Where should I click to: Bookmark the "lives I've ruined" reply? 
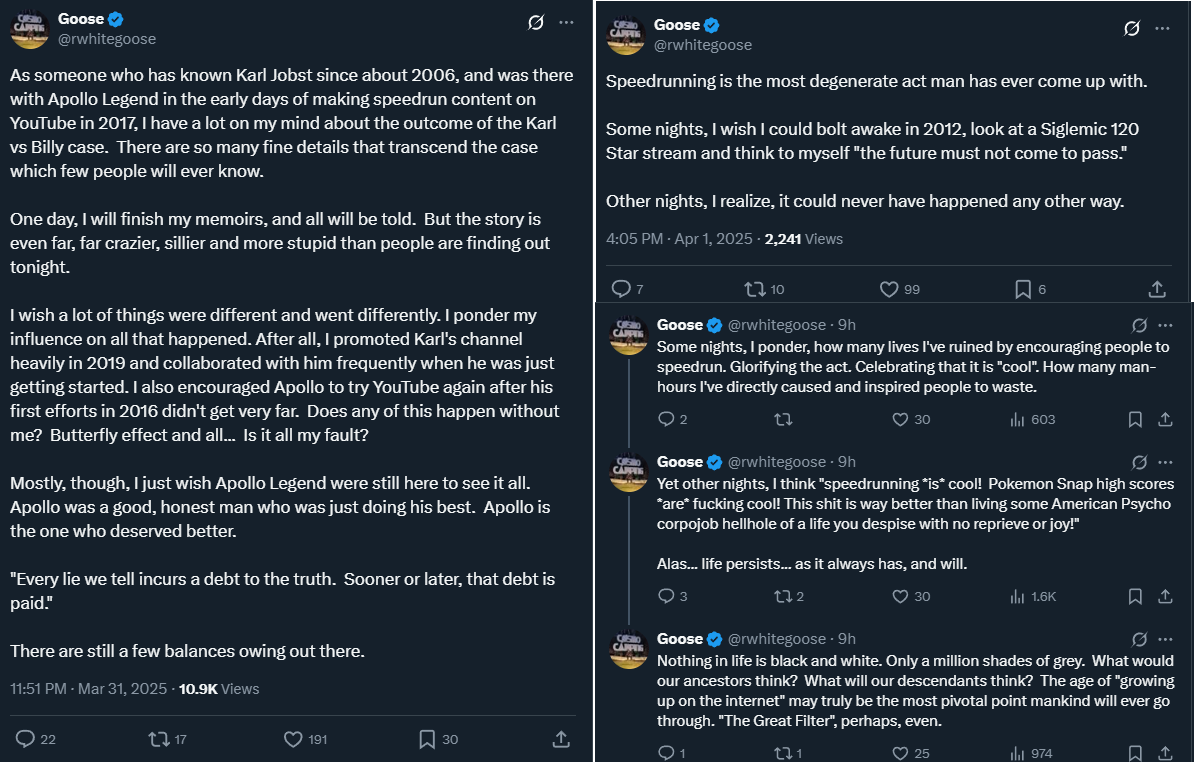pyautogui.click(x=1135, y=419)
